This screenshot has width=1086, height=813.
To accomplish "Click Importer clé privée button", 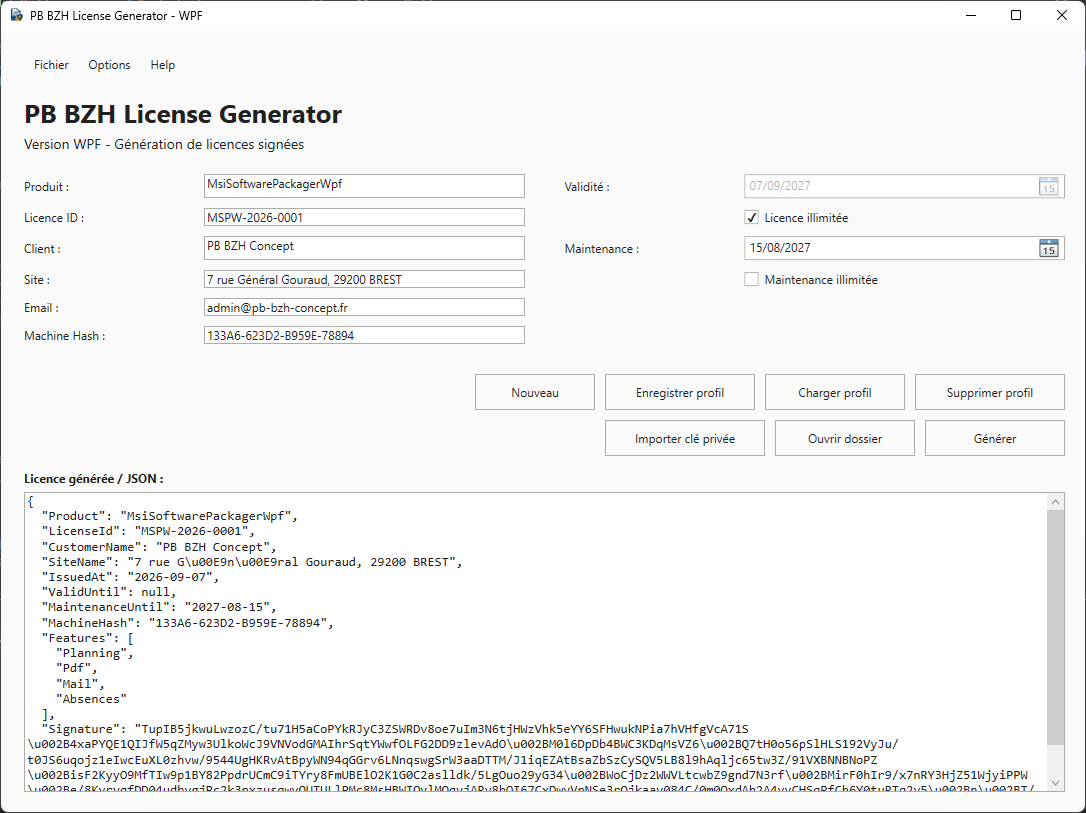I will (685, 438).
